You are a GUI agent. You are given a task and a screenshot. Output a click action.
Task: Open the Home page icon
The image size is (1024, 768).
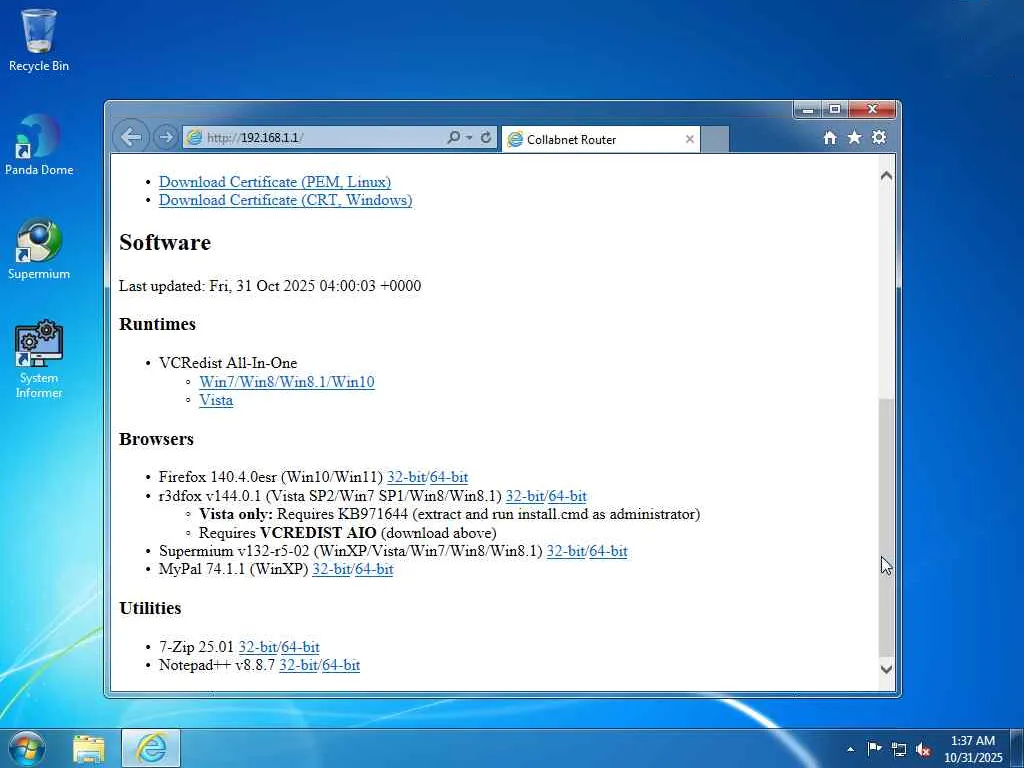click(830, 137)
